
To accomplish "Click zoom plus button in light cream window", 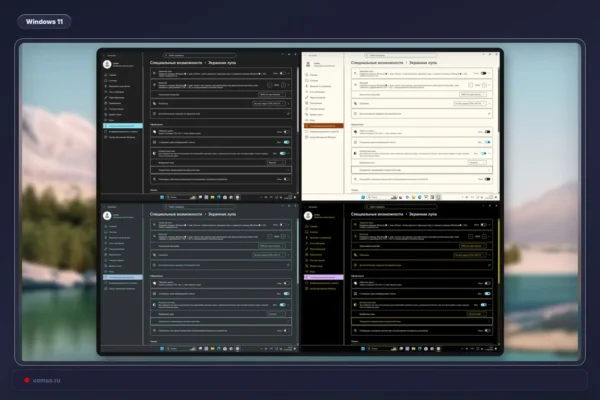I will coord(484,85).
